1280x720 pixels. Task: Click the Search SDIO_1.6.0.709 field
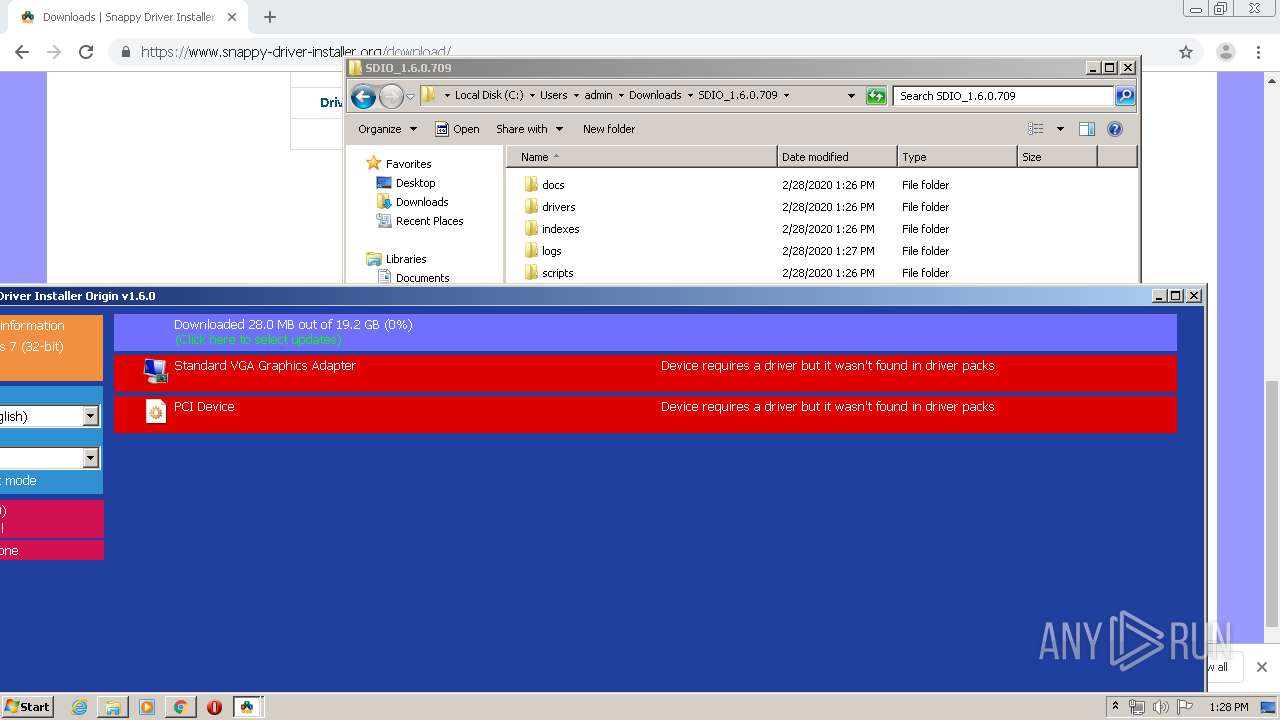(1003, 96)
